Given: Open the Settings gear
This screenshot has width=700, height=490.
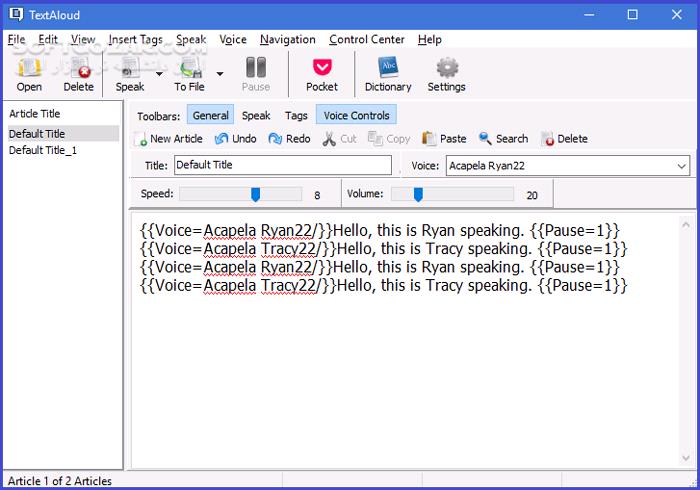Looking at the screenshot, I should 446,74.
